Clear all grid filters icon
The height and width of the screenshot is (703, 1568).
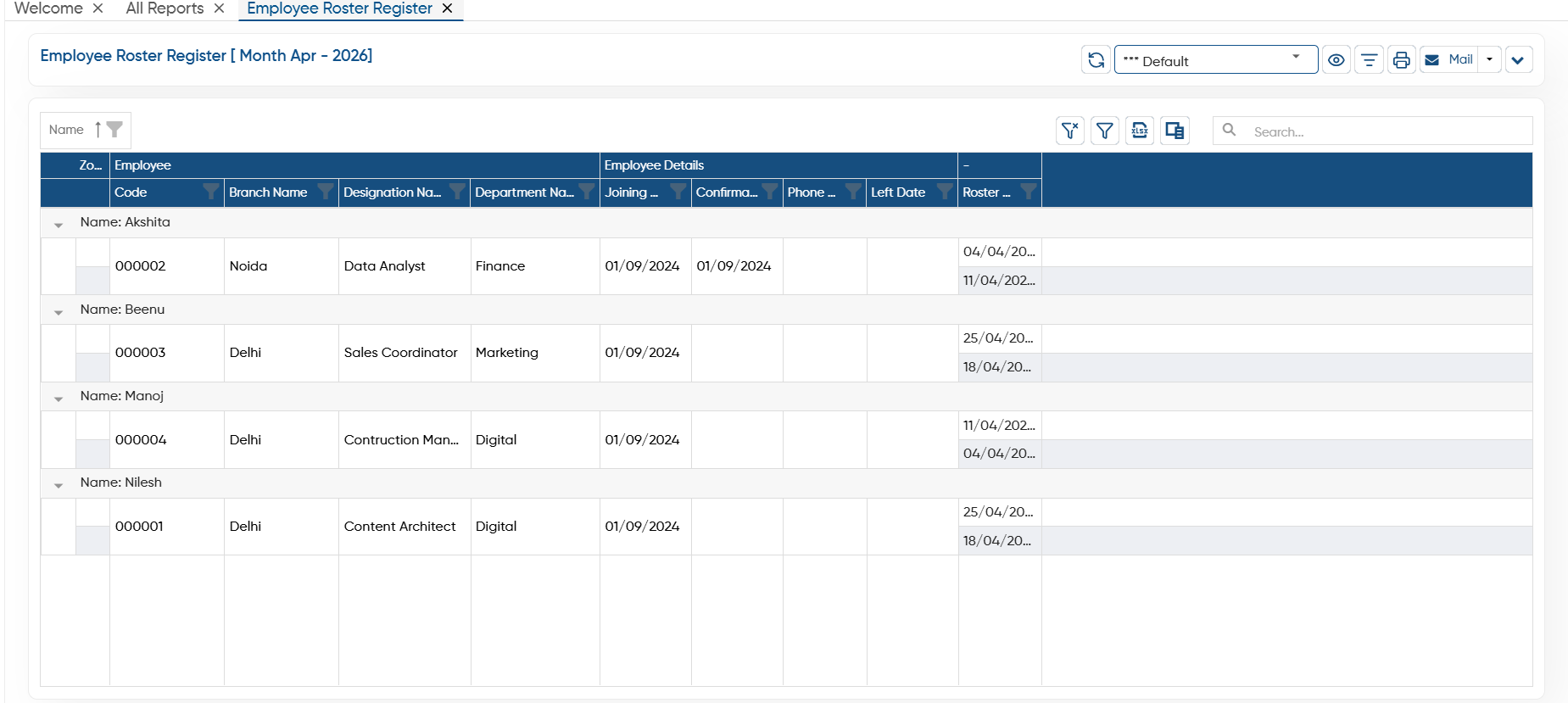(1070, 131)
